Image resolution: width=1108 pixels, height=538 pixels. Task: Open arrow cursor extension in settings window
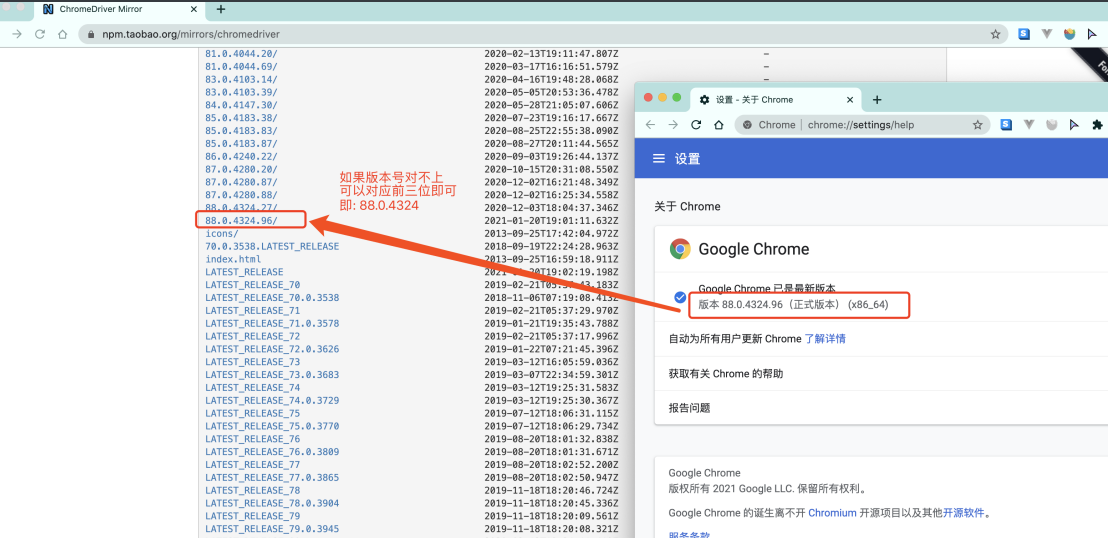[1074, 124]
